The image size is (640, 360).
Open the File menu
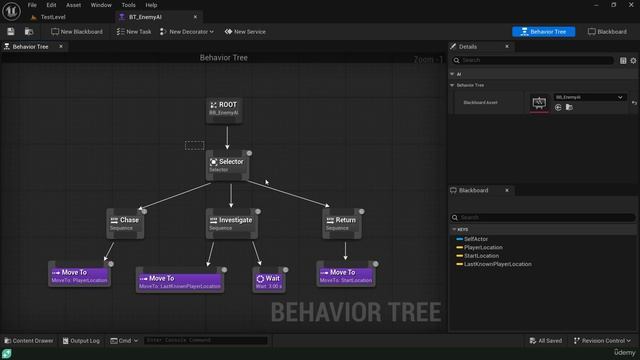click(32, 5)
